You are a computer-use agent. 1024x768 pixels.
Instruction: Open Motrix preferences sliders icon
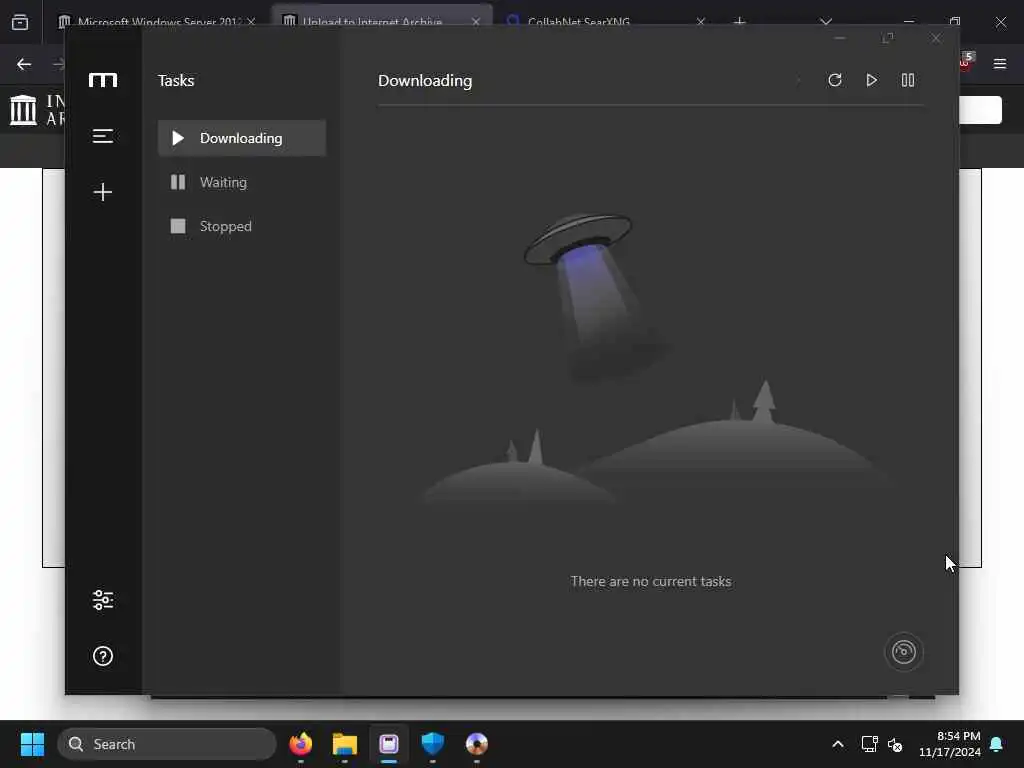click(x=103, y=600)
